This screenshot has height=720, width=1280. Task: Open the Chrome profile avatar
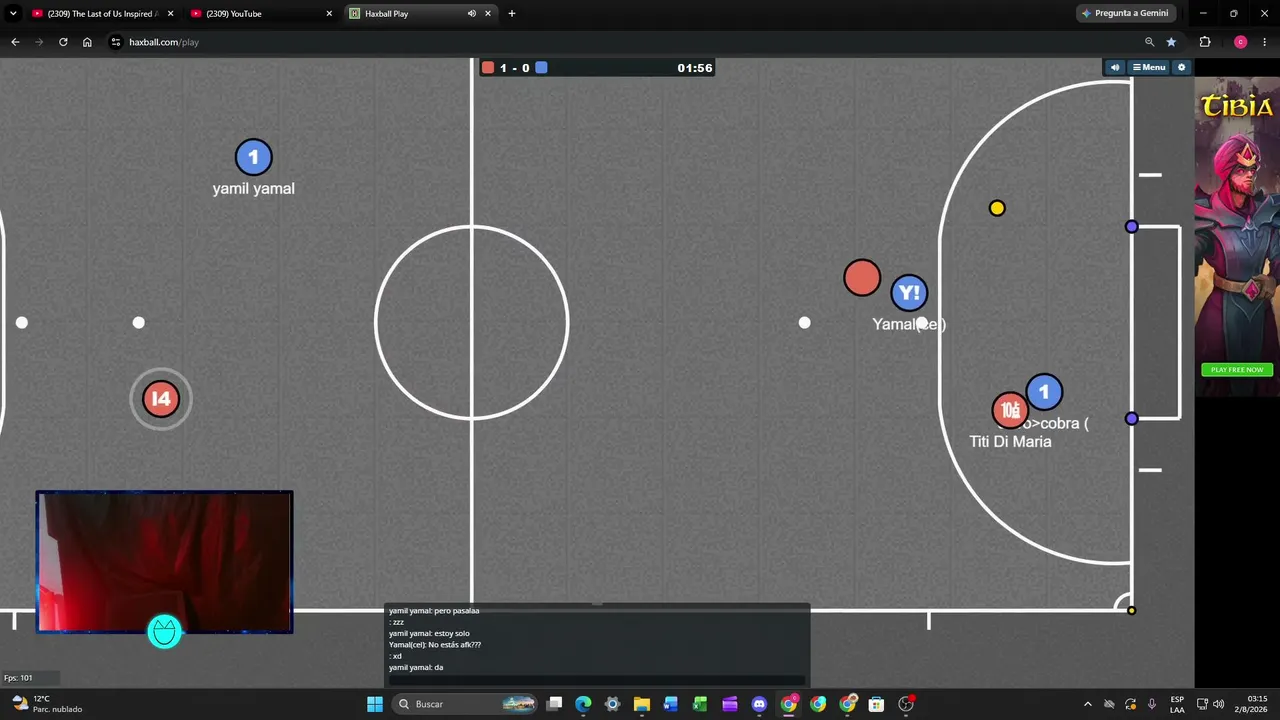coord(1240,42)
